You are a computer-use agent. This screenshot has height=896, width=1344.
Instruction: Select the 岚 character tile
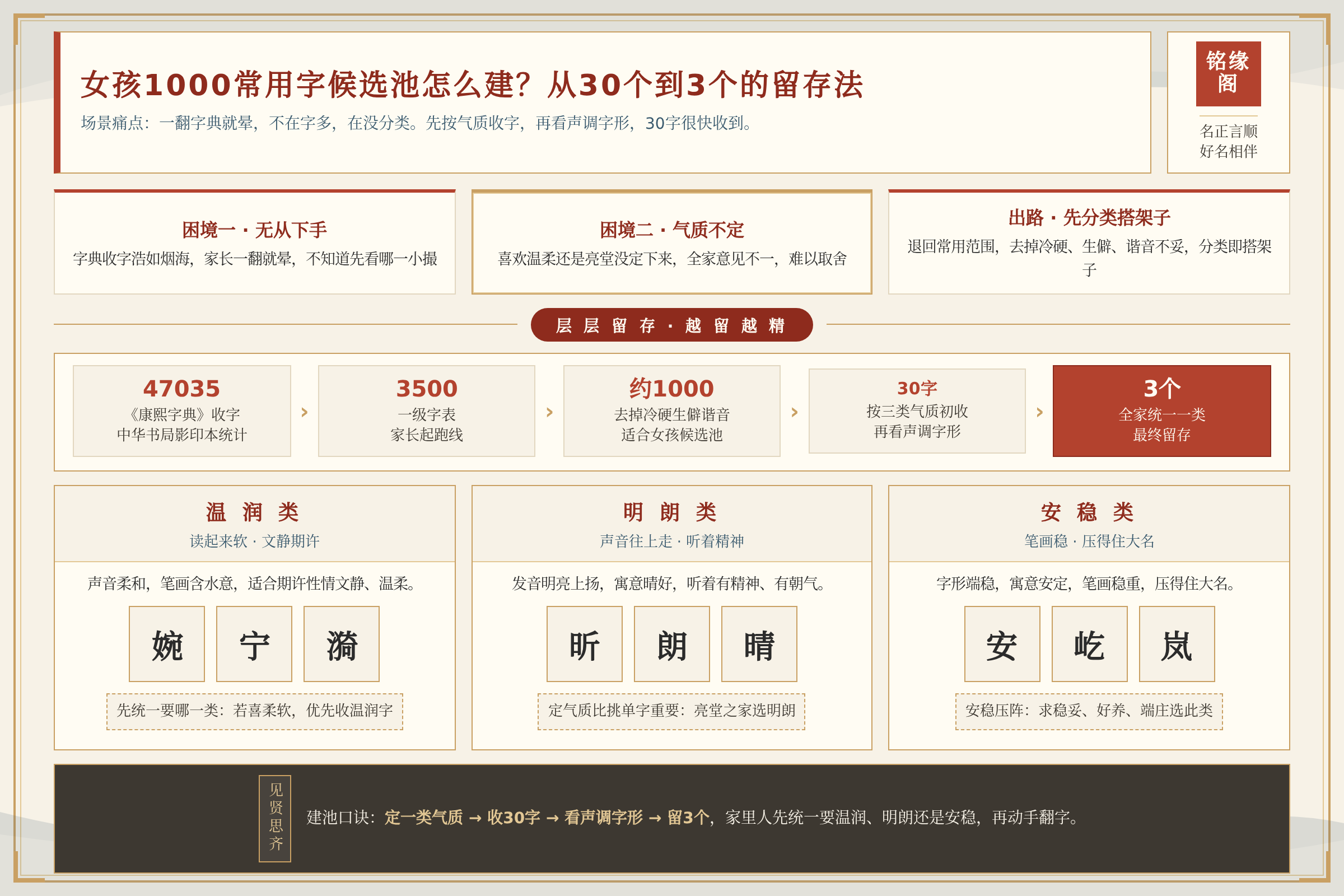[x=1177, y=644]
